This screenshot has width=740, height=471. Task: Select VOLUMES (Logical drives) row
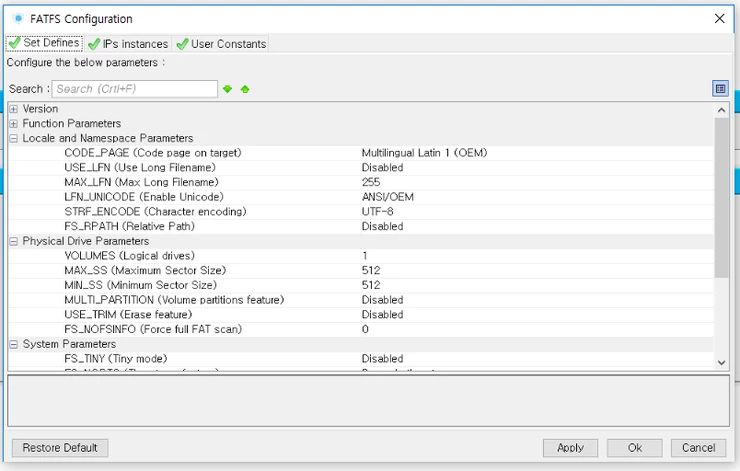pyautogui.click(x=361, y=256)
